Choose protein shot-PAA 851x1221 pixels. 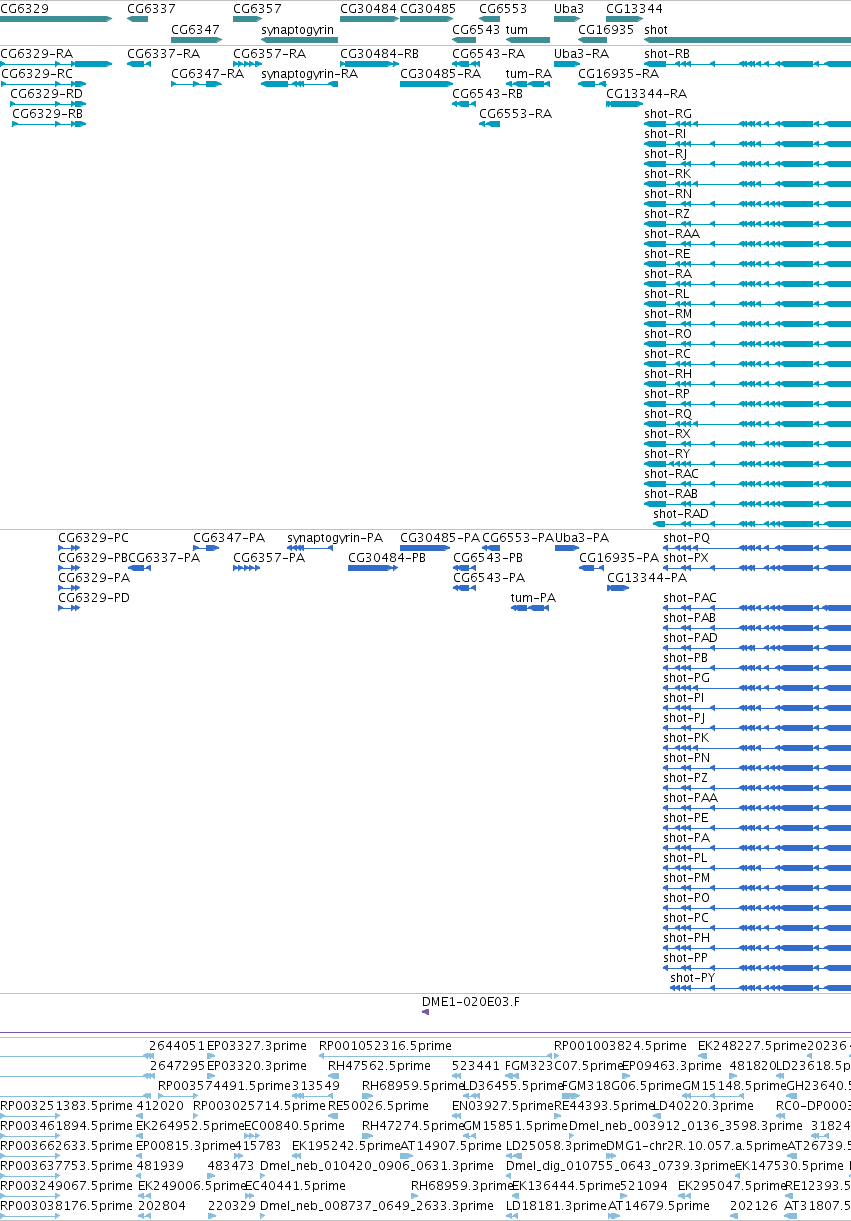click(x=691, y=797)
